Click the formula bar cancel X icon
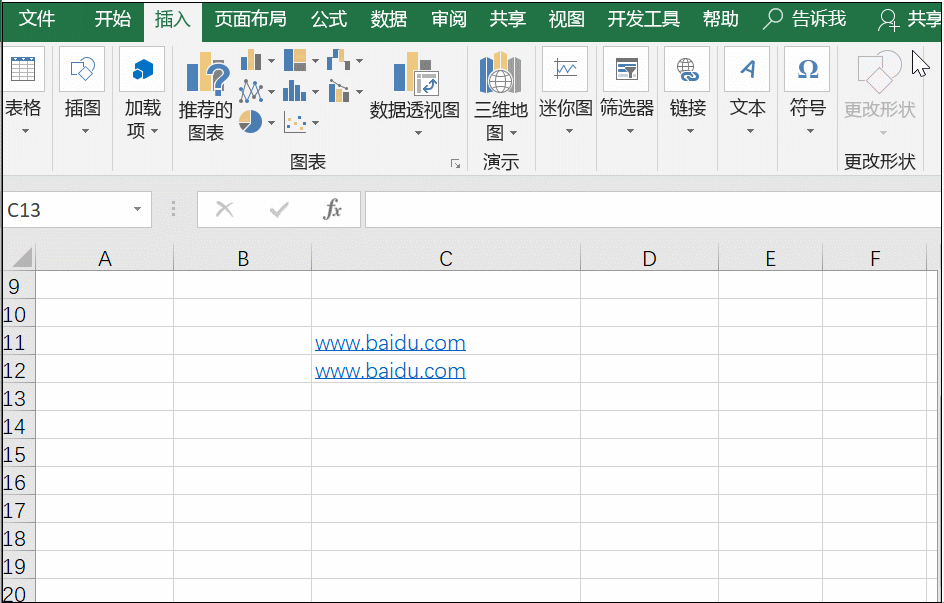Screen dimensions: 944x603 pyautogui.click(x=225, y=209)
